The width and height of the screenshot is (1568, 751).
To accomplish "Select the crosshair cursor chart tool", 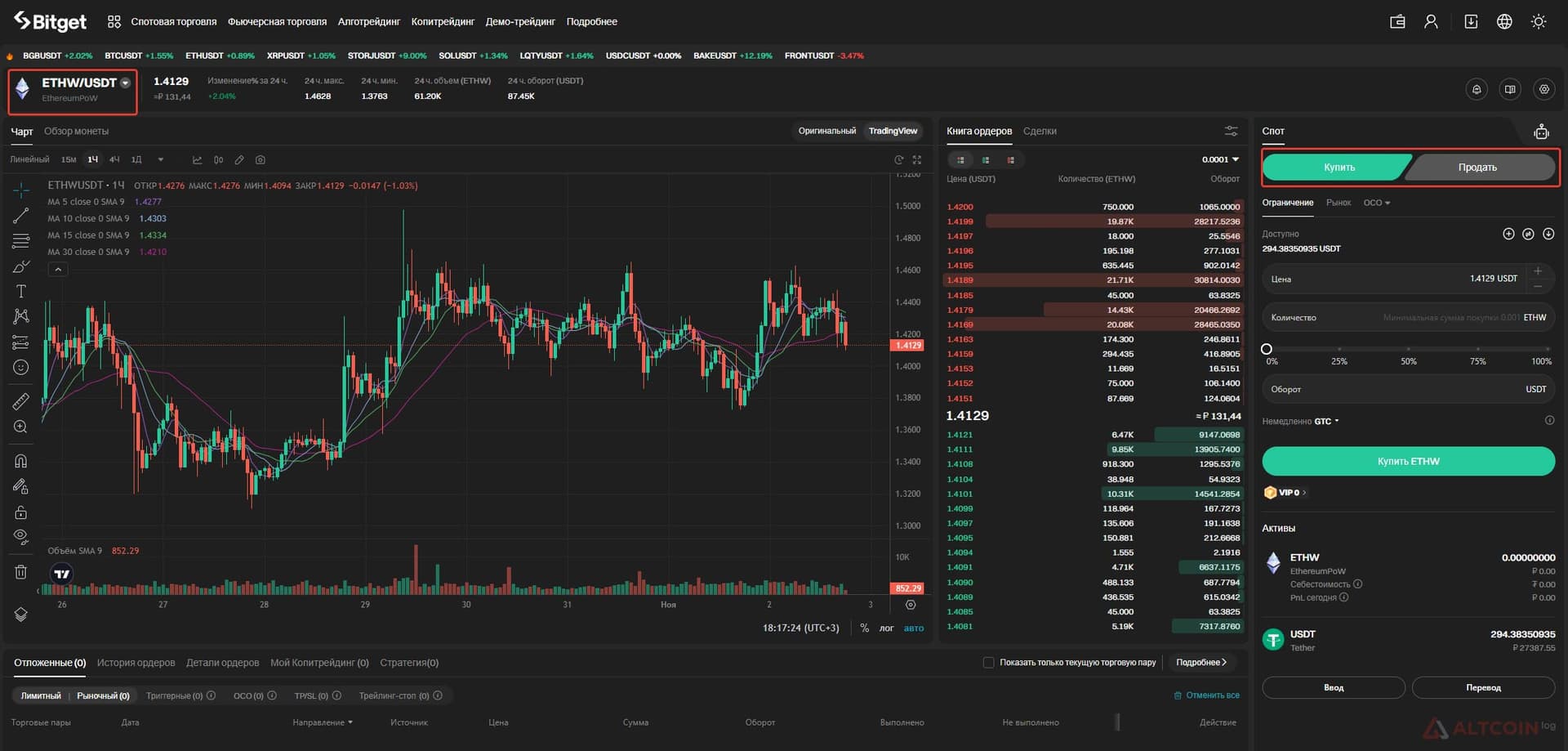I will click(21, 190).
